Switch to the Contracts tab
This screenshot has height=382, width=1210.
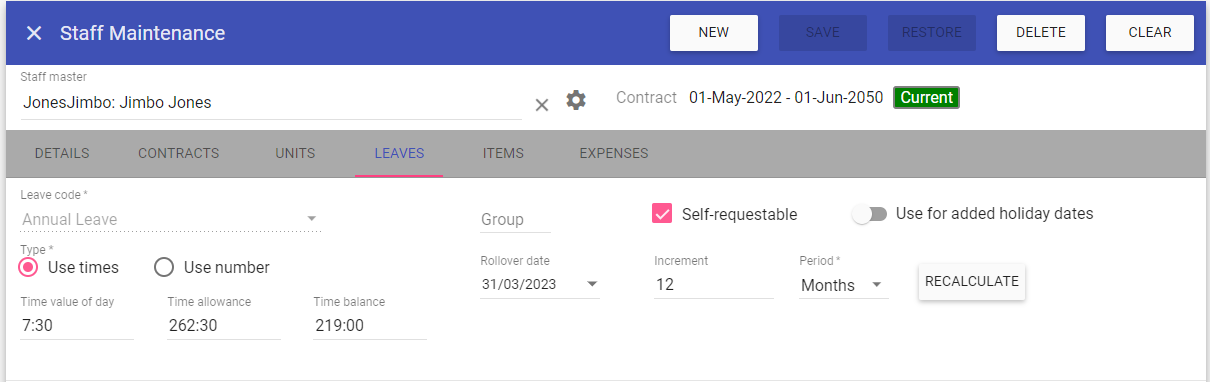179,153
